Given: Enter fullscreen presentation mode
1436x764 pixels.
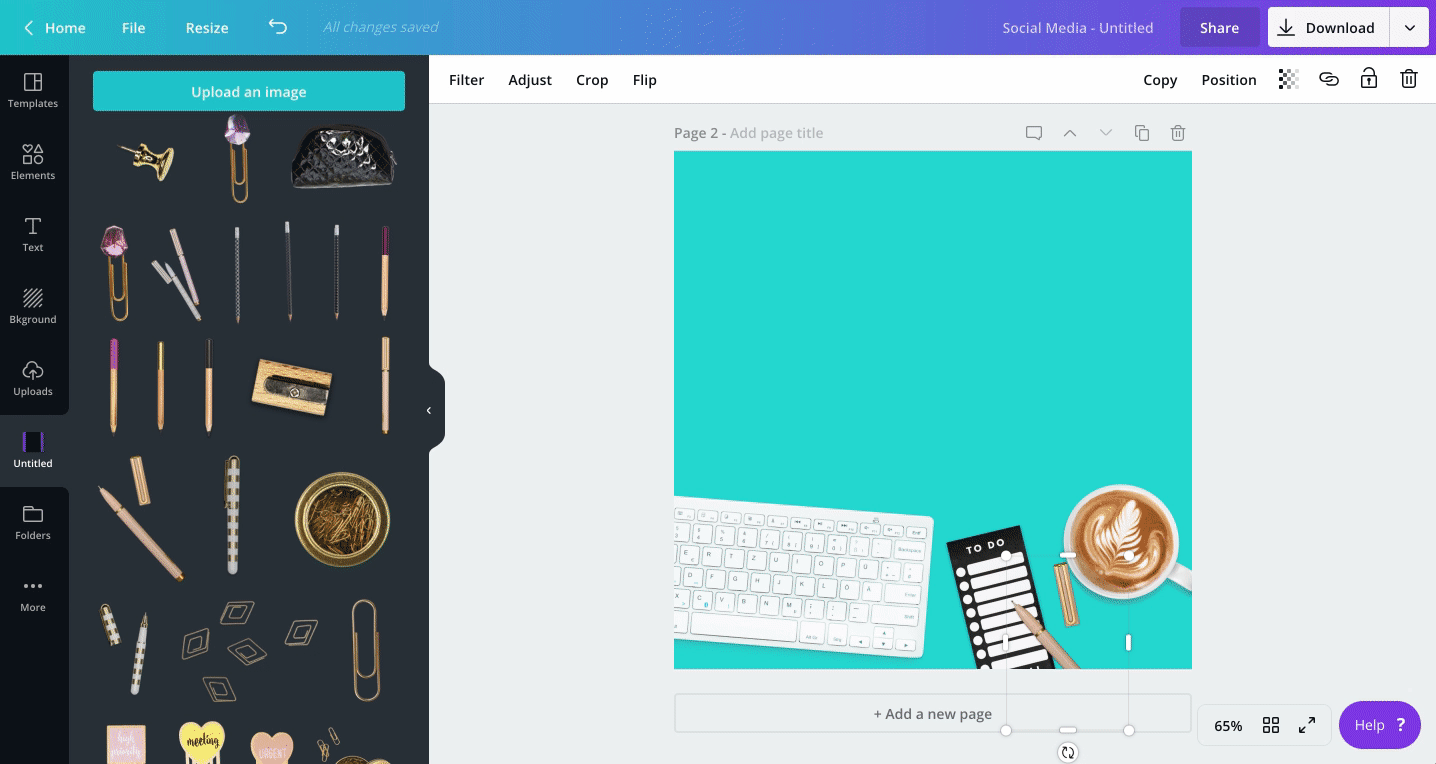Looking at the screenshot, I should tap(1307, 726).
